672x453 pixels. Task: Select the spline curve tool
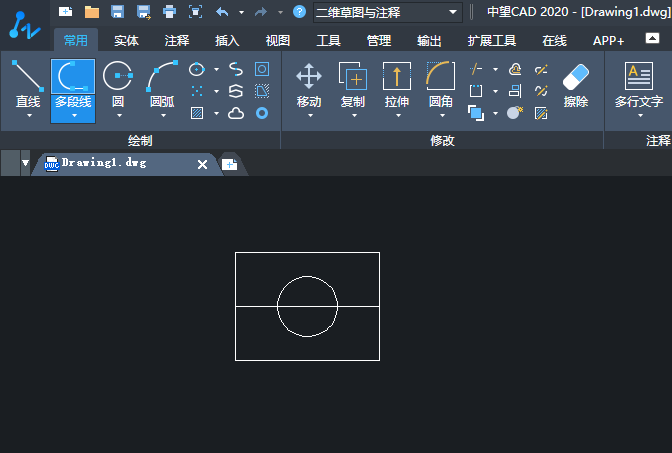236,69
